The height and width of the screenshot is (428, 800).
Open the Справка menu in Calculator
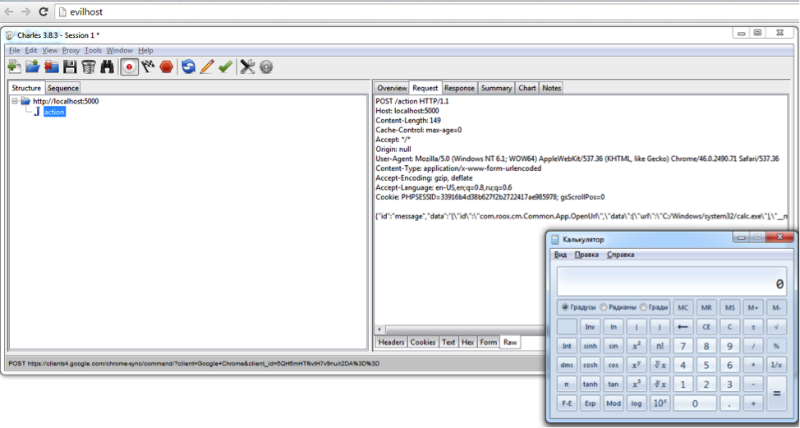coord(620,254)
